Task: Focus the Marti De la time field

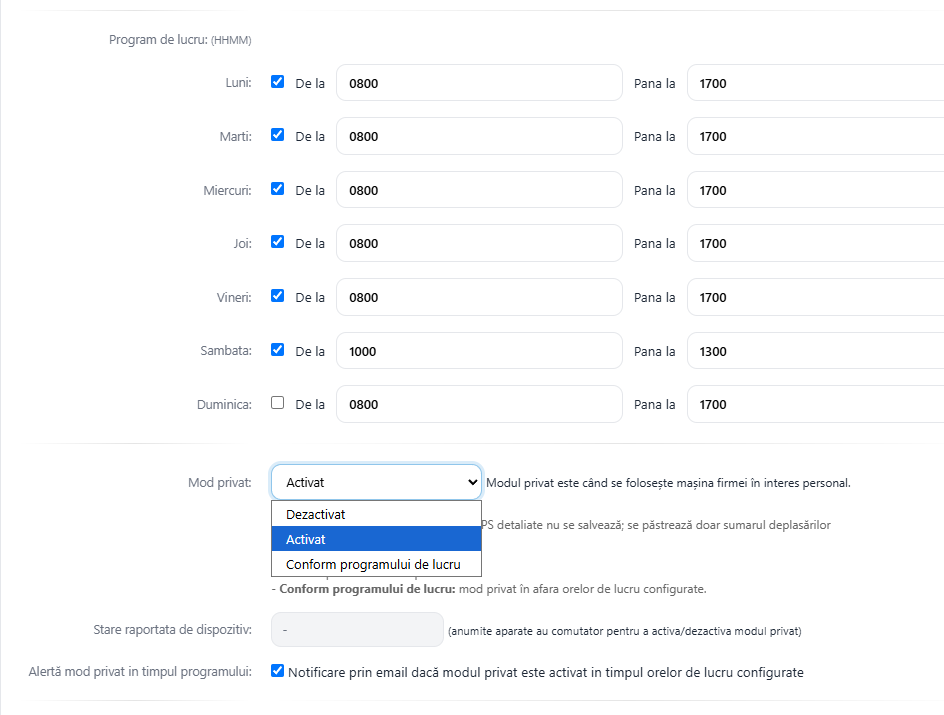Action: pyautogui.click(x=479, y=136)
